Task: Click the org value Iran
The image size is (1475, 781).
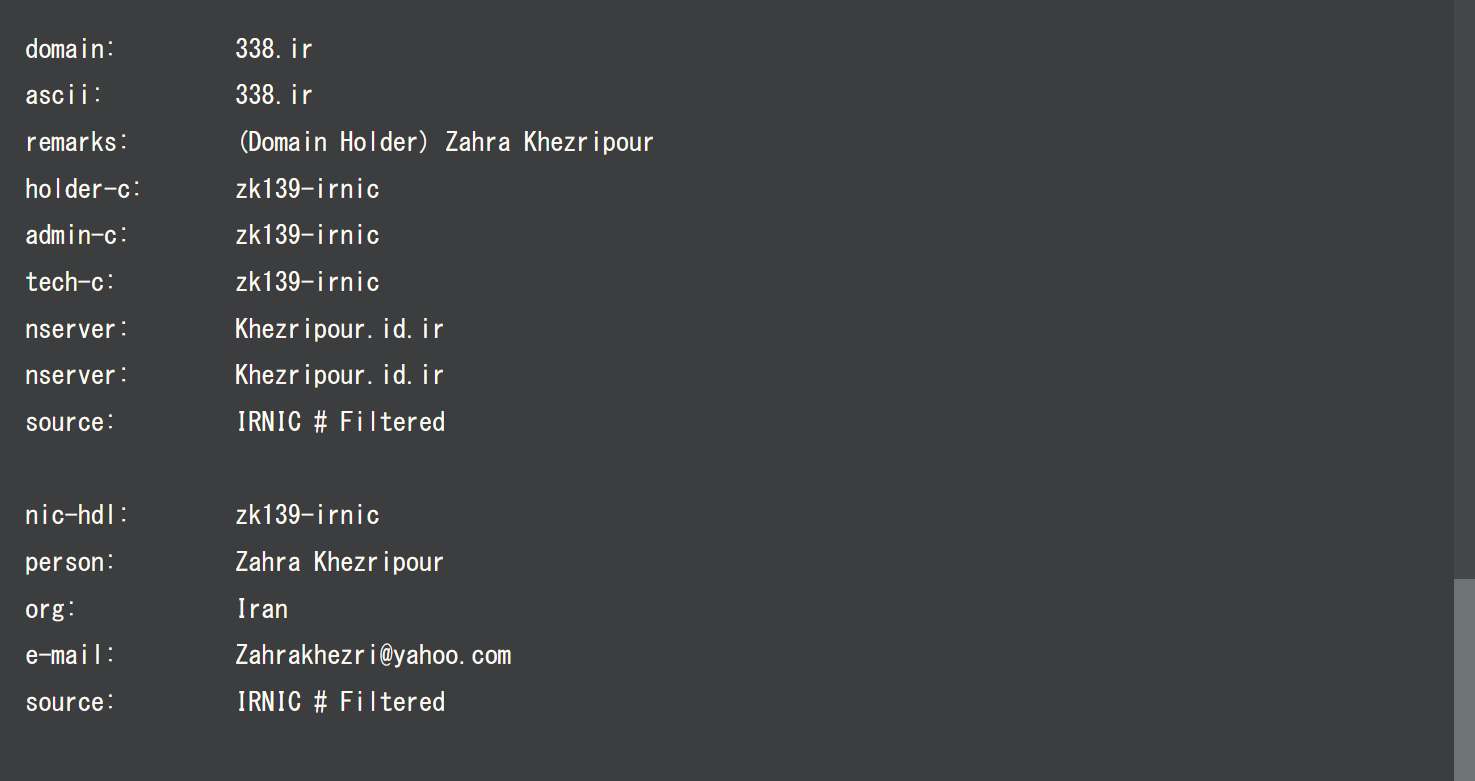Action: pos(262,609)
